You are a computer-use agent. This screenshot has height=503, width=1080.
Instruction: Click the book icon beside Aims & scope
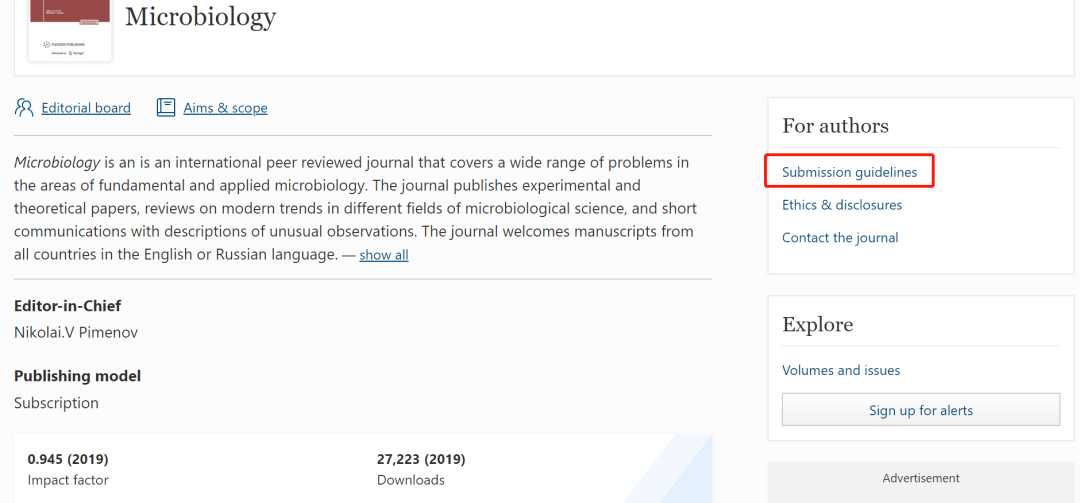coord(166,107)
